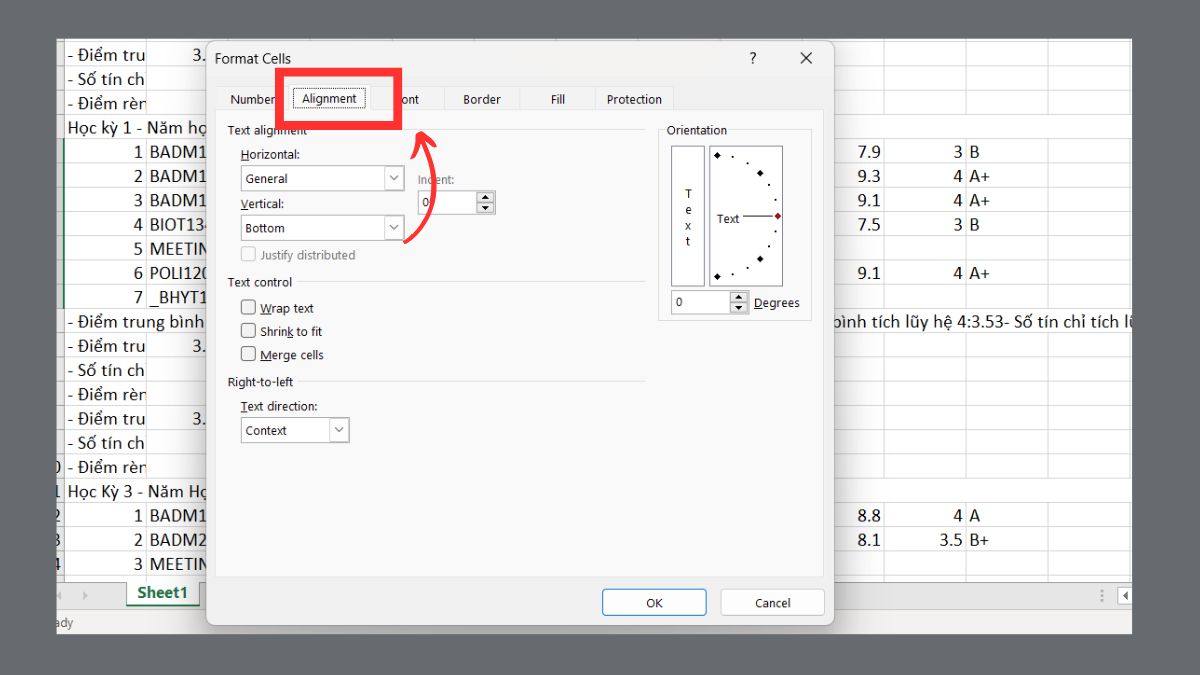Set orientation to the top dial point
Image resolution: width=1200 pixels, height=675 pixels.
click(x=718, y=155)
